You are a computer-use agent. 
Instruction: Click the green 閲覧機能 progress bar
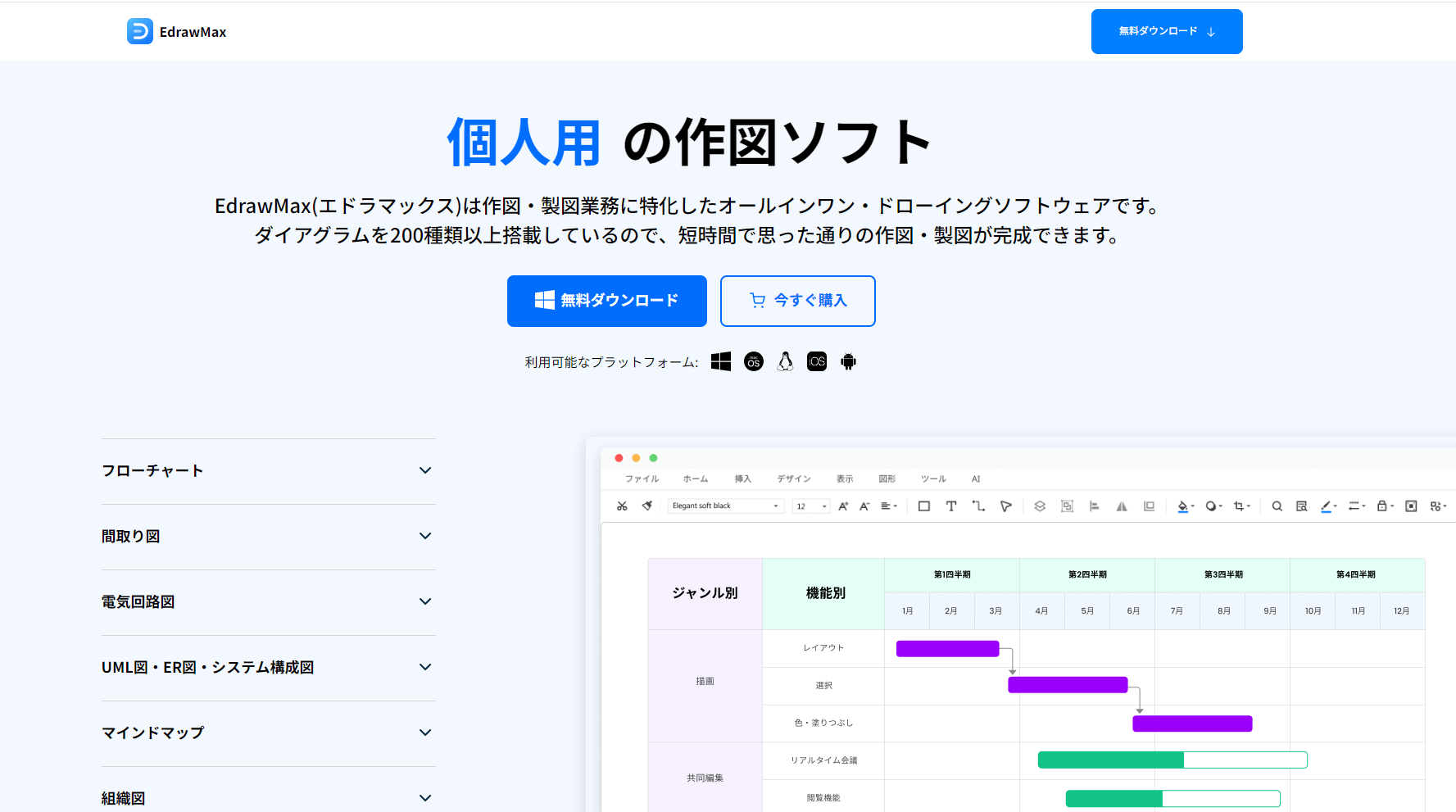click(x=1173, y=798)
